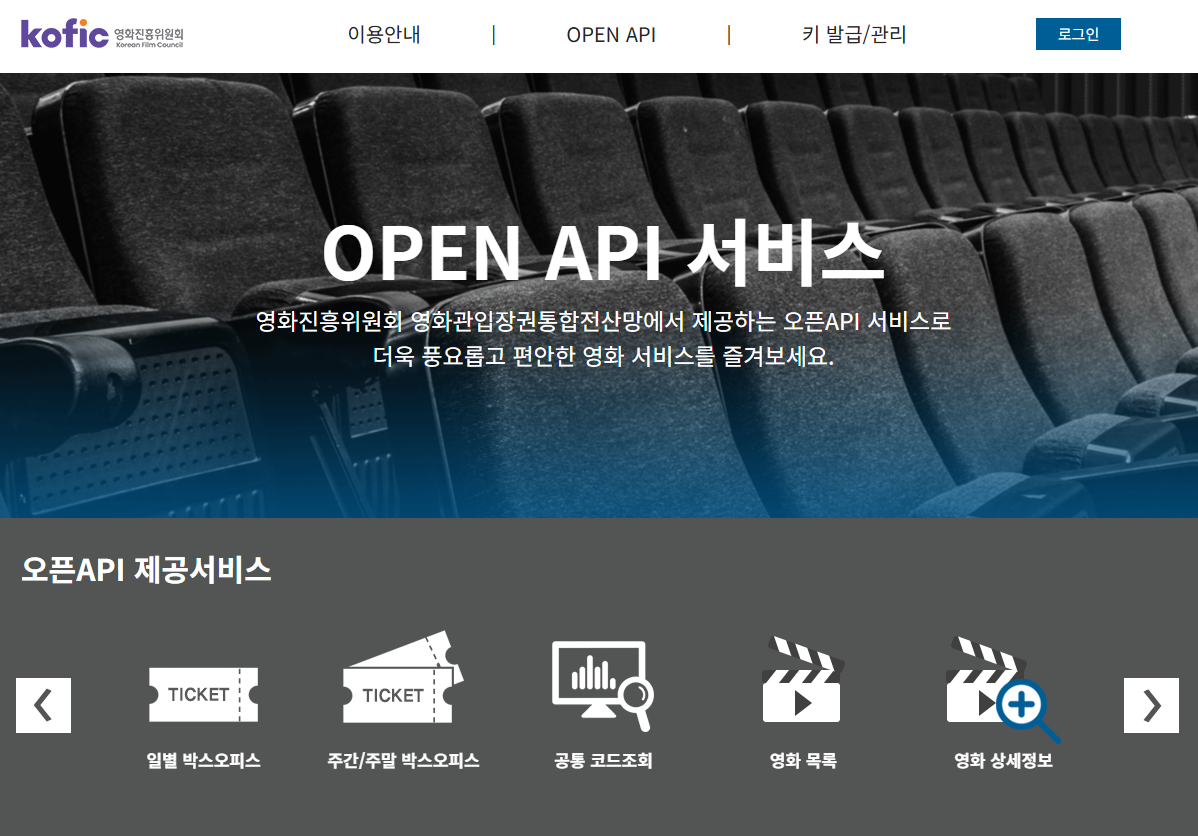This screenshot has height=836, width=1198.
Task: Click the 일별 박스오피스 text label
Action: (x=203, y=761)
